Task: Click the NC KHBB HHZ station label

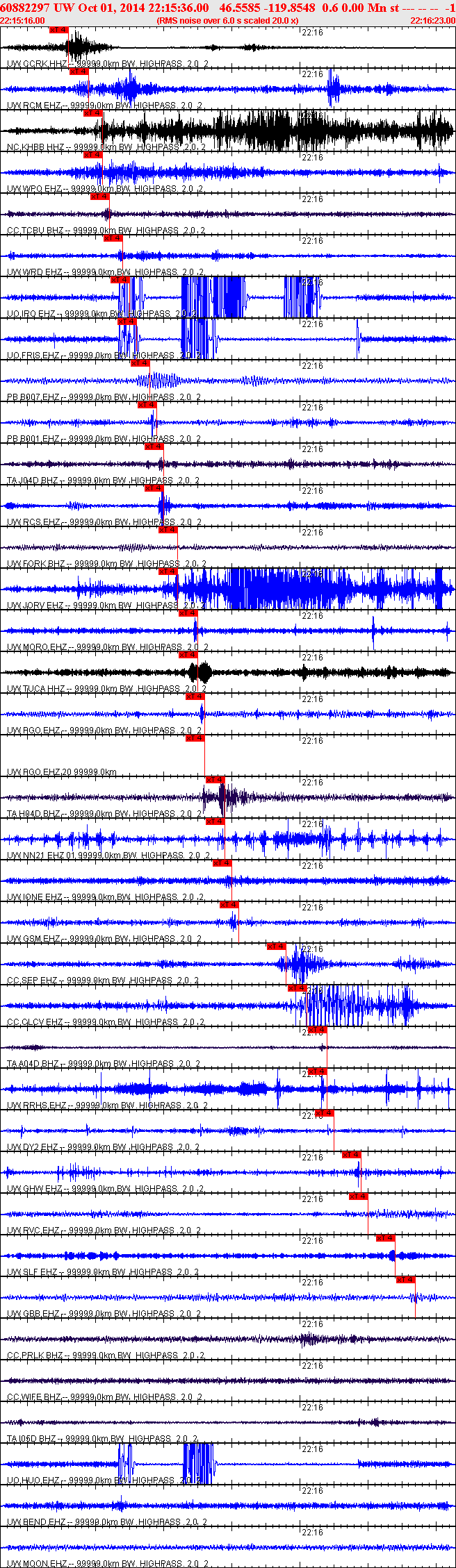Action: click(106, 147)
